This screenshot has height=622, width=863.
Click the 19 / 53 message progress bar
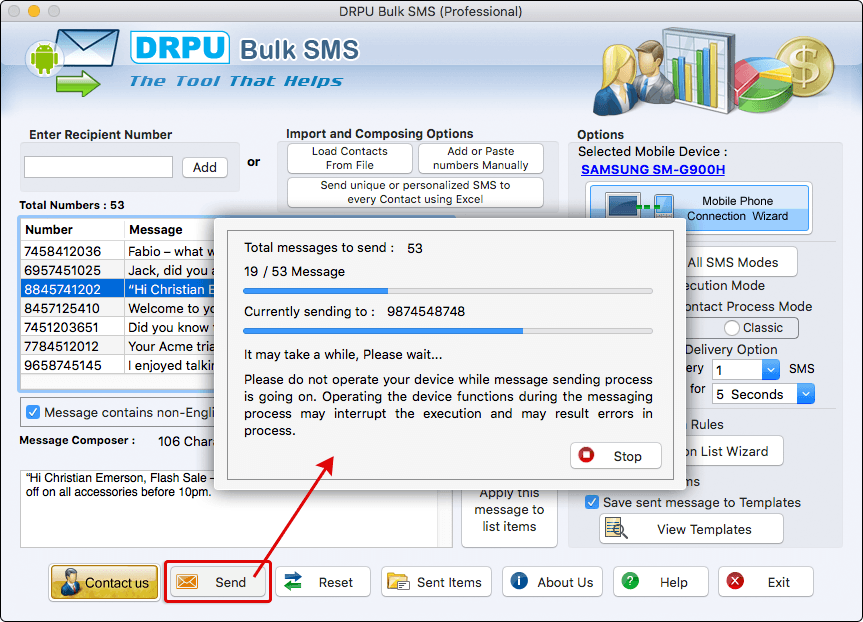coord(447,291)
